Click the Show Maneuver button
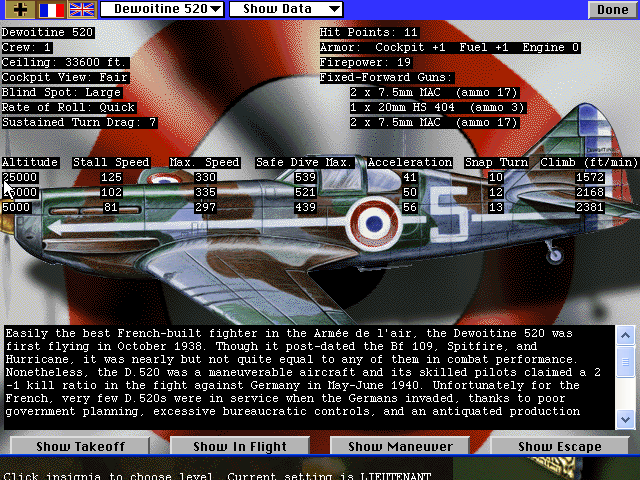This screenshot has width=640, height=480. click(400, 446)
